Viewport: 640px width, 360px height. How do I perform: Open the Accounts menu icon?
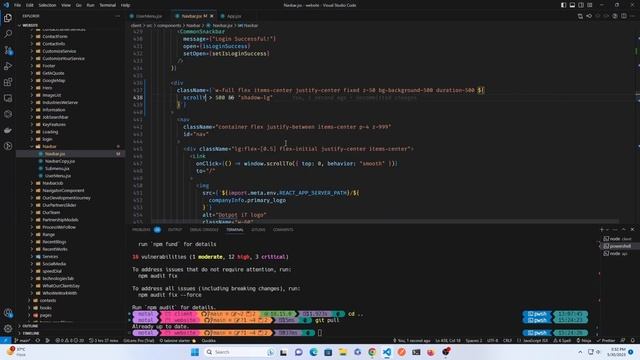click(x=8, y=313)
